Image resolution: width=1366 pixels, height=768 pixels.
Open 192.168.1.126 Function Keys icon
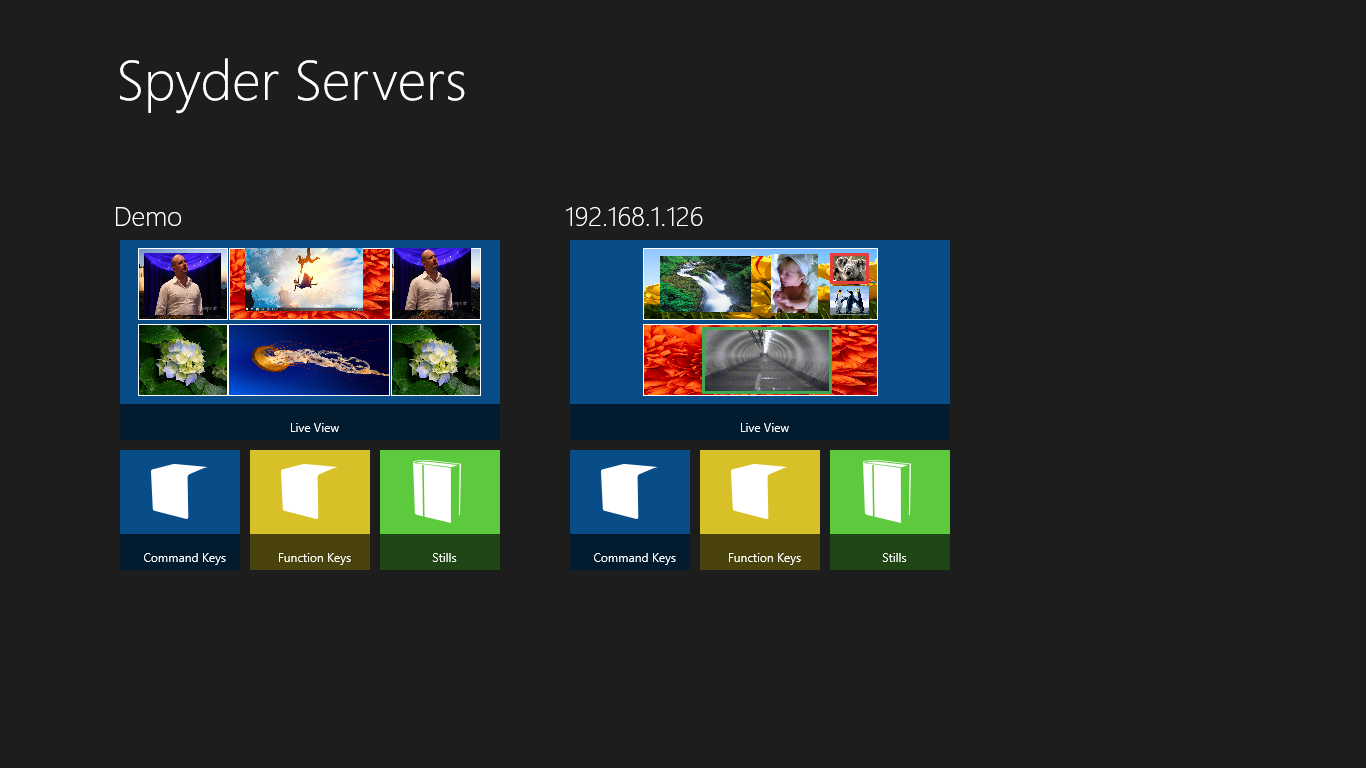(759, 491)
